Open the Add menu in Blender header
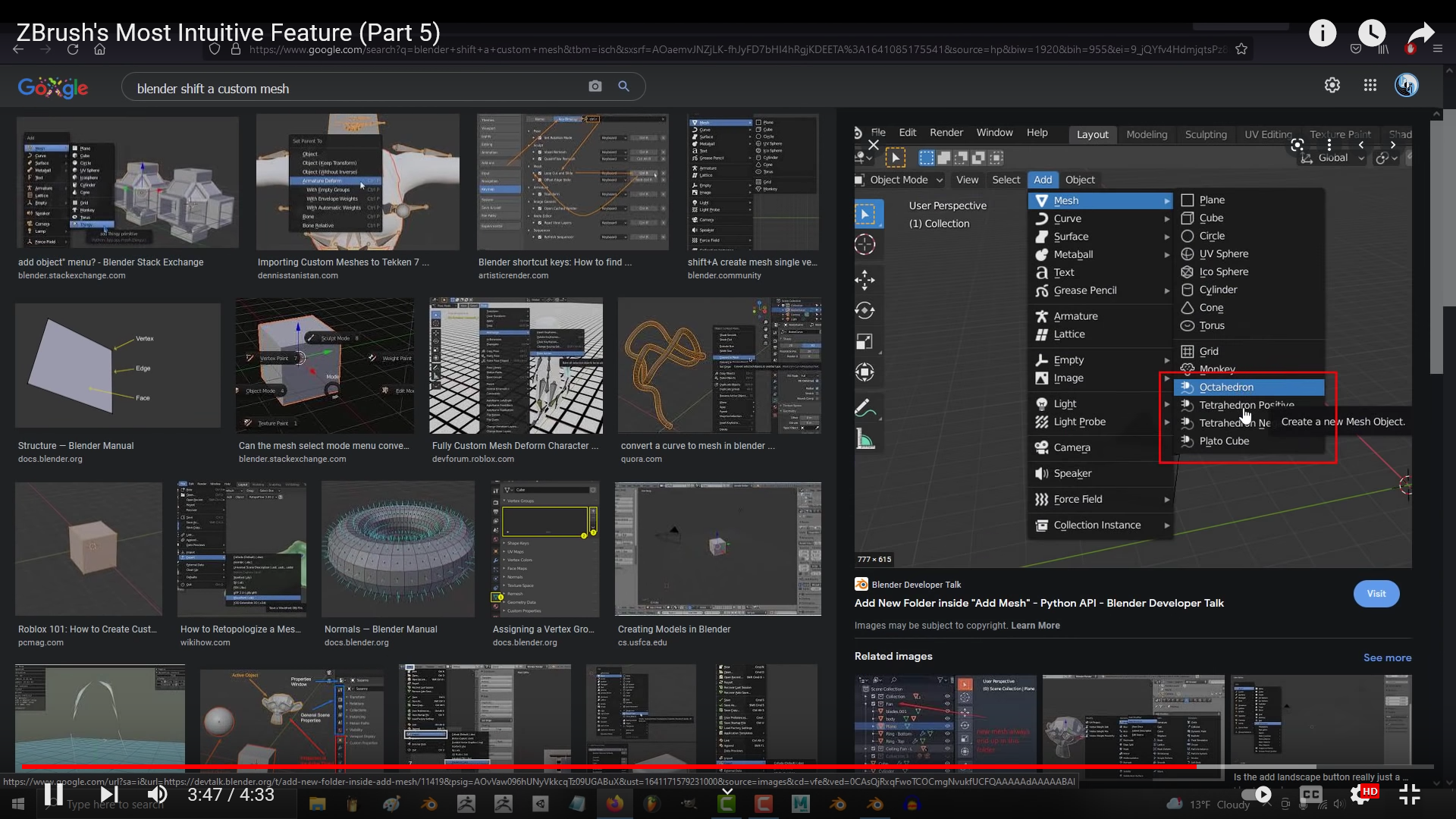This screenshot has height=819, width=1456. [1043, 180]
